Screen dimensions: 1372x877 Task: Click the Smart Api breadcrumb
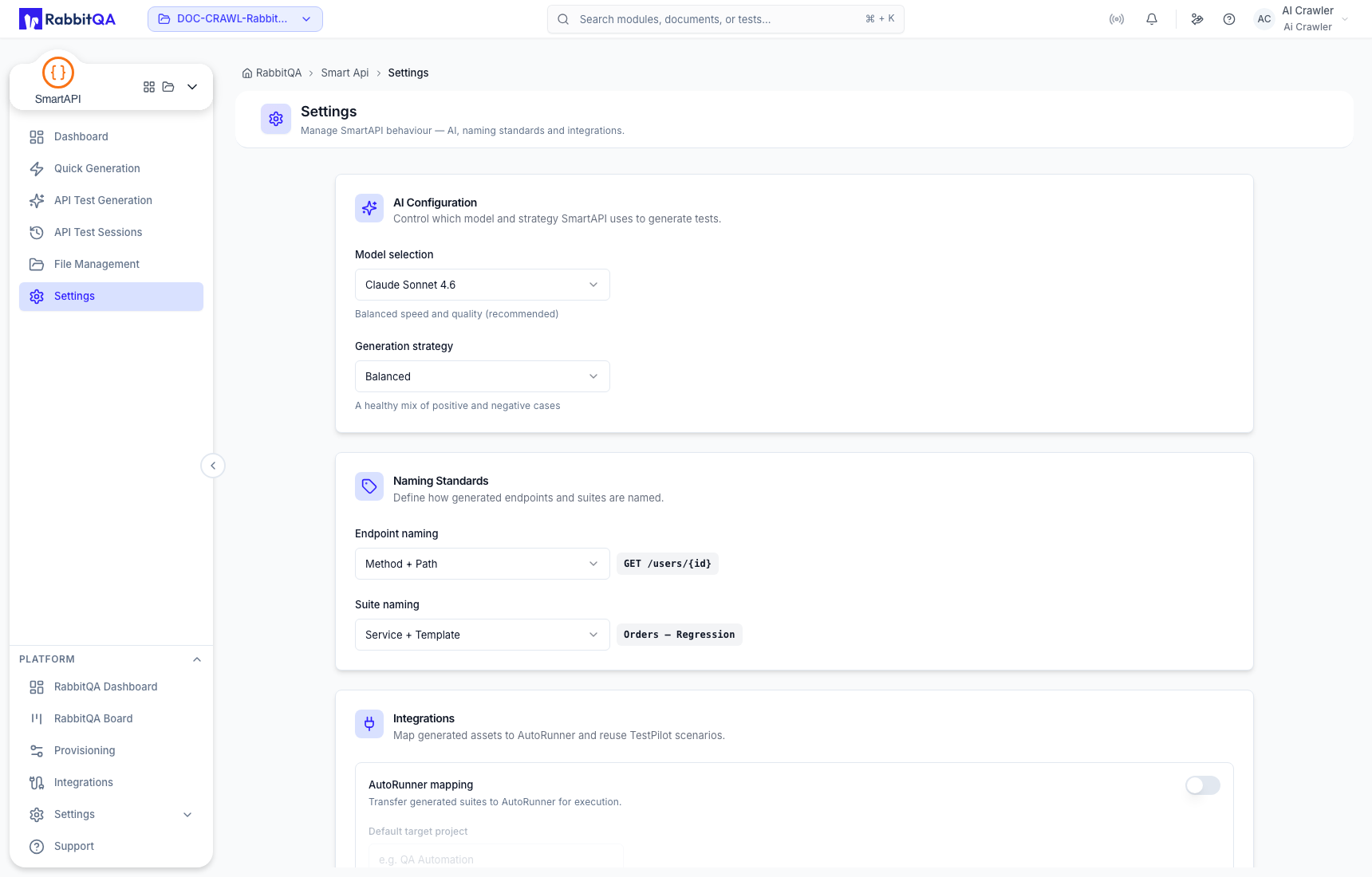345,73
